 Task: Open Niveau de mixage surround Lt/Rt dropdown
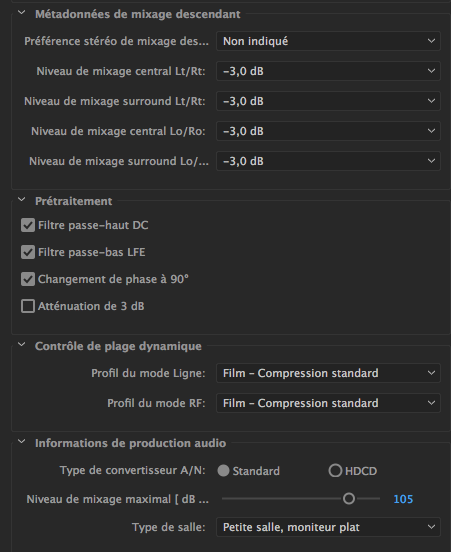pyautogui.click(x=328, y=101)
